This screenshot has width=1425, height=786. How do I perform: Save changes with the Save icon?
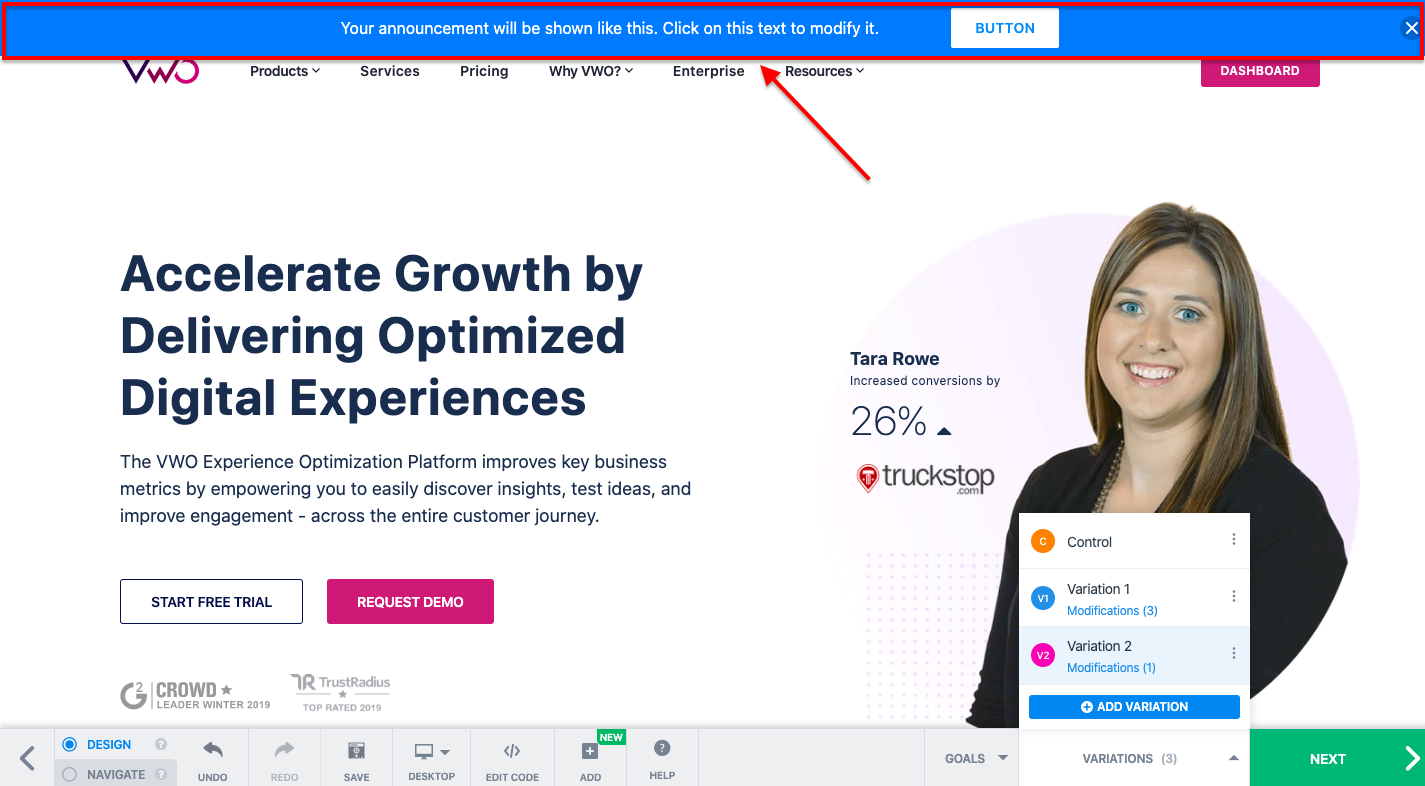click(356, 751)
